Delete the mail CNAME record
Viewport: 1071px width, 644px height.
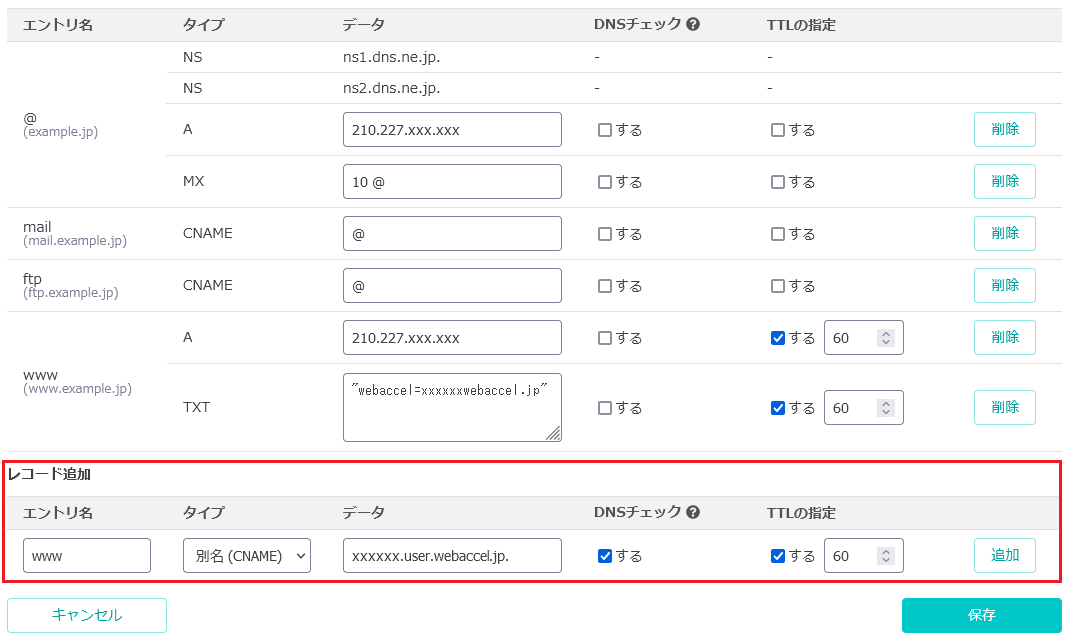click(x=1005, y=233)
